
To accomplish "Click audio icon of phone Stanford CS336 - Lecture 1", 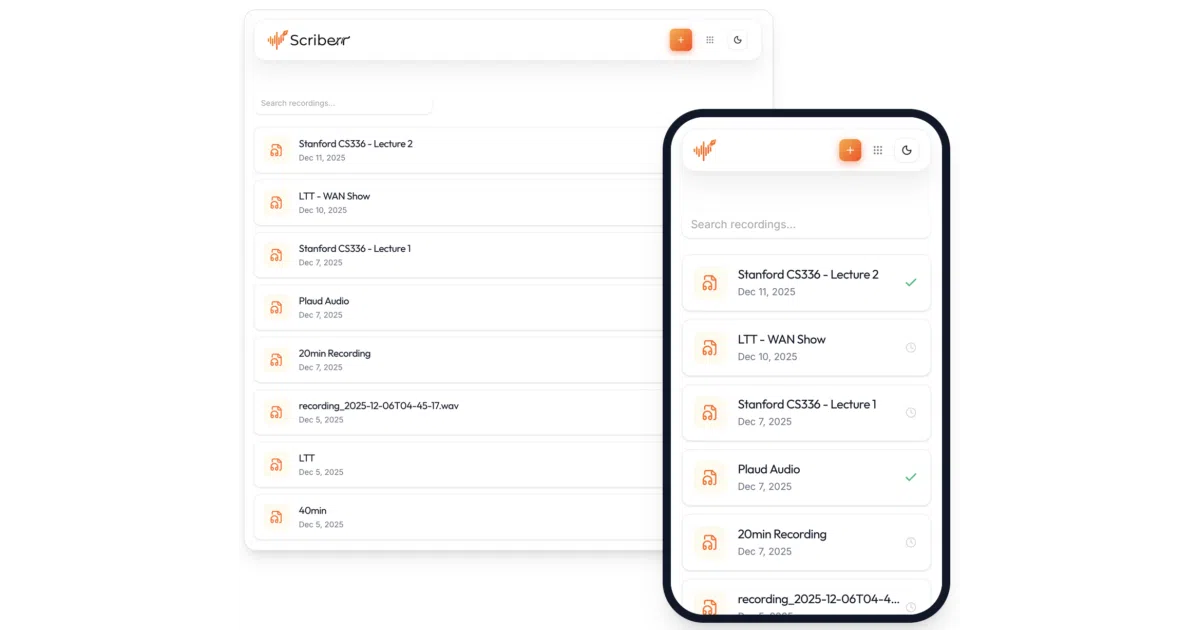I will pos(709,413).
